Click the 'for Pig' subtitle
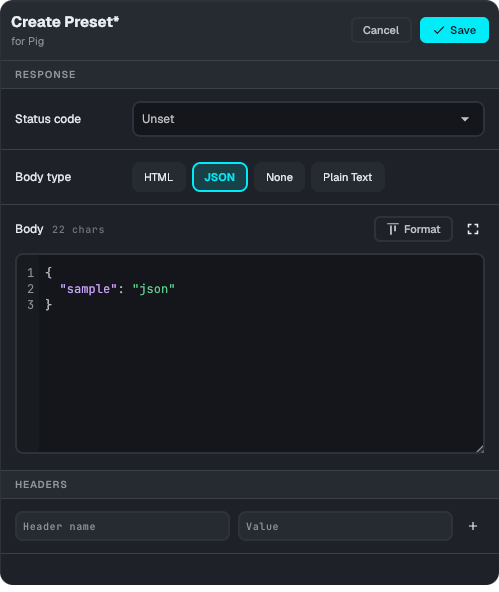 (28, 41)
